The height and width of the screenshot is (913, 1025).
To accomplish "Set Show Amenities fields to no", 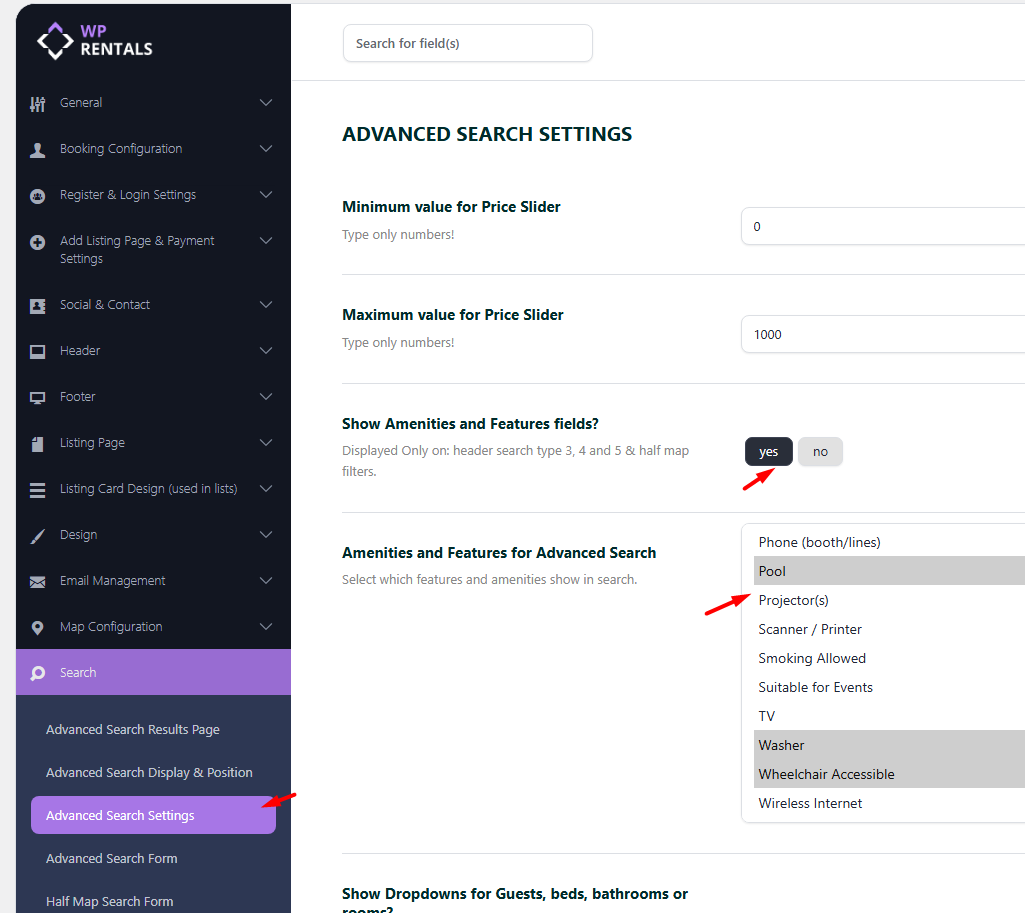I will tap(820, 452).
